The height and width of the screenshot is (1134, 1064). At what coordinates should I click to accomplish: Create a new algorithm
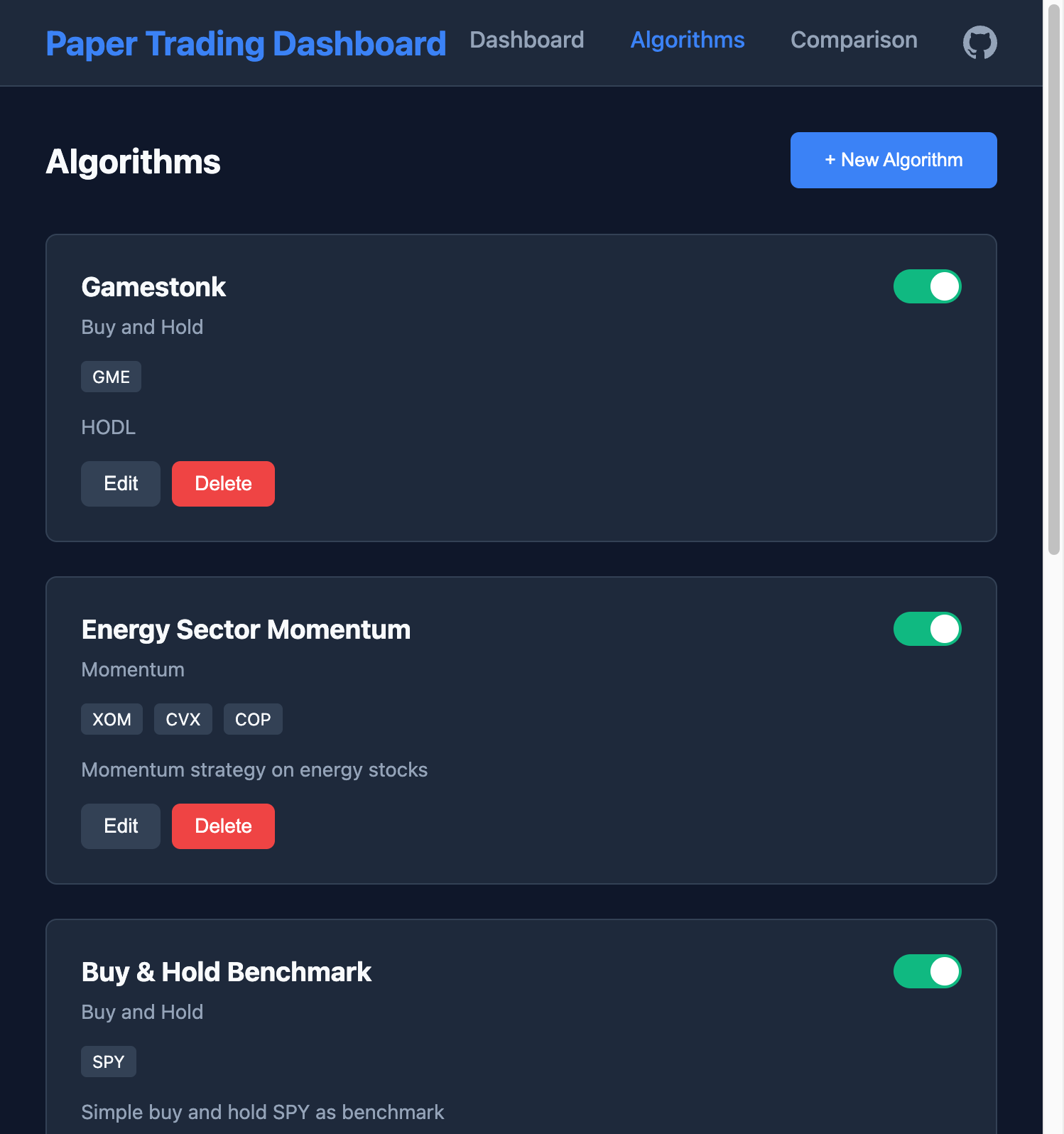click(893, 160)
